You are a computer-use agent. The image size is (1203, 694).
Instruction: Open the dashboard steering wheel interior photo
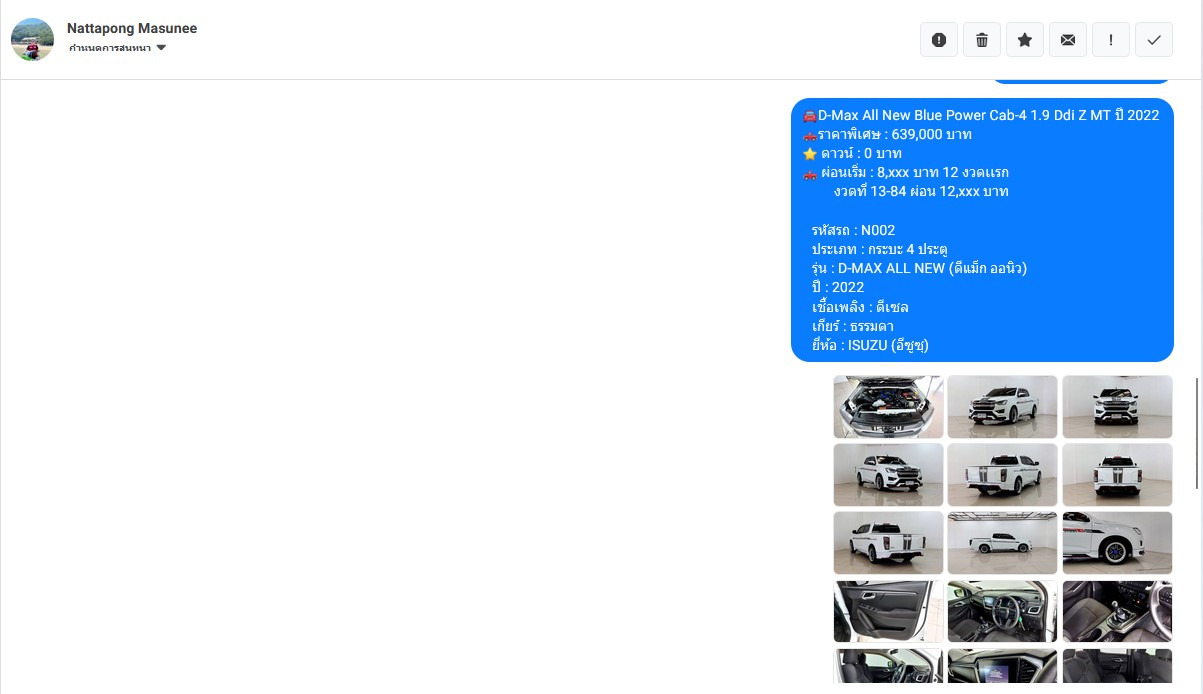pyautogui.click(x=1002, y=612)
